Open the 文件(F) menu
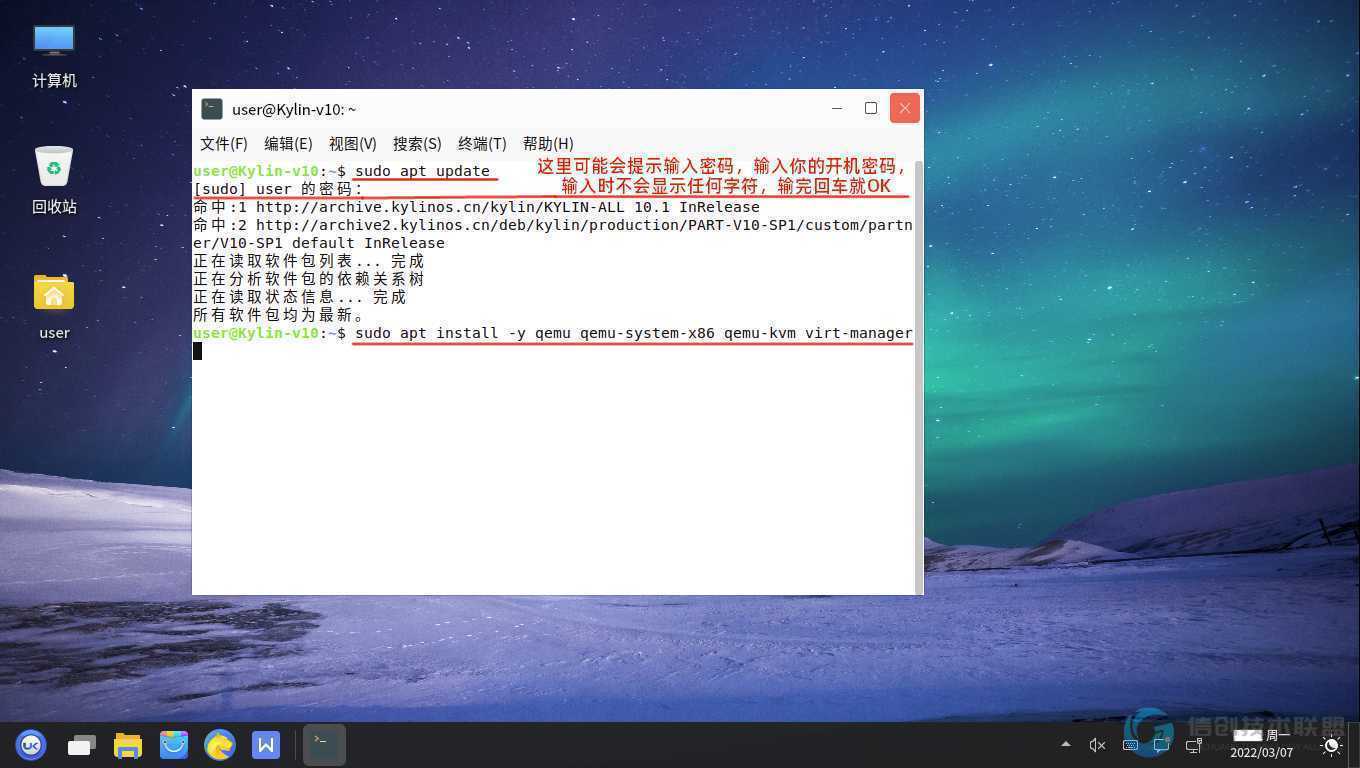Image resolution: width=1360 pixels, height=768 pixels. [x=224, y=143]
